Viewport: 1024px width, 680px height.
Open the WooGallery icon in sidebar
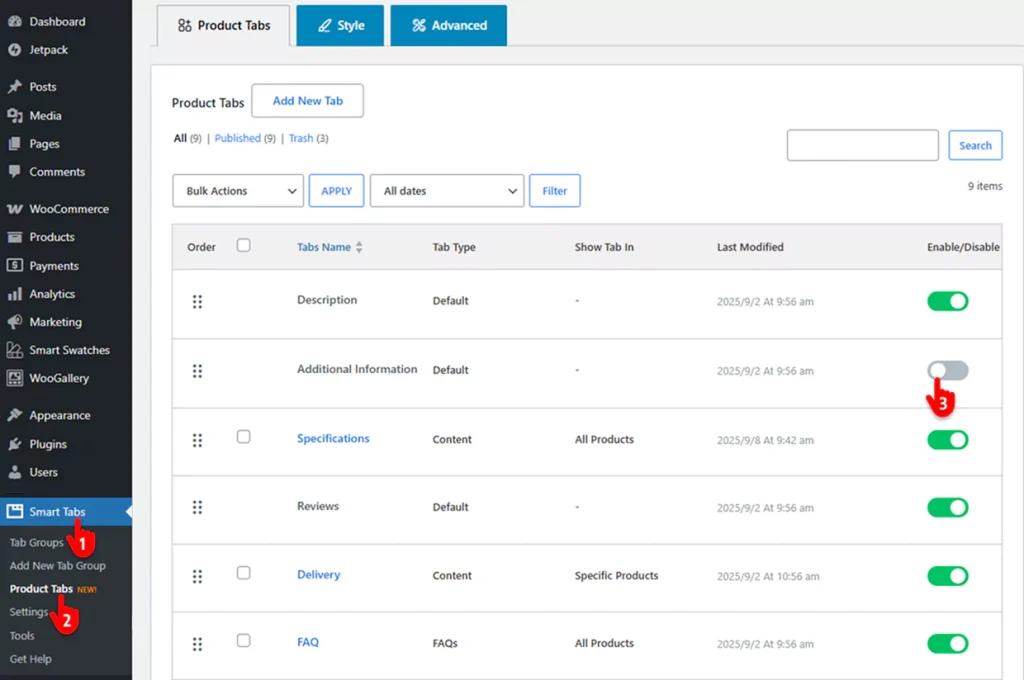pyautogui.click(x=14, y=378)
